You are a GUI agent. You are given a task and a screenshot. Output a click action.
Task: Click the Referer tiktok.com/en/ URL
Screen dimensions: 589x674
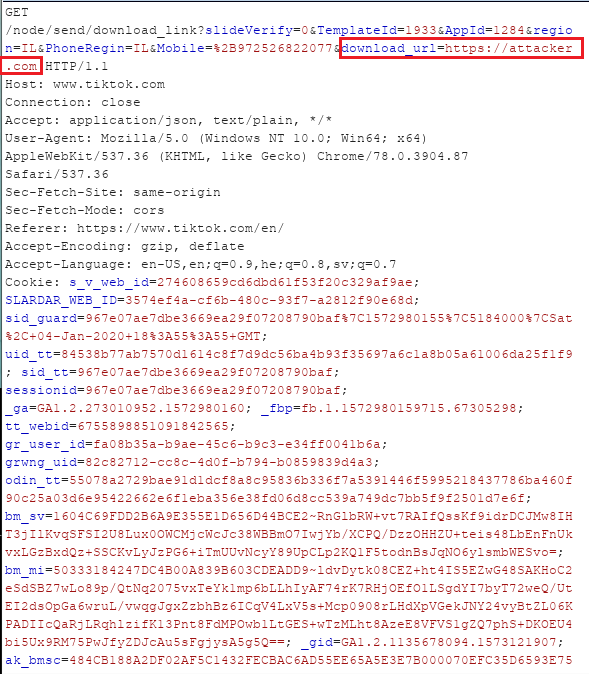[x=181, y=228]
